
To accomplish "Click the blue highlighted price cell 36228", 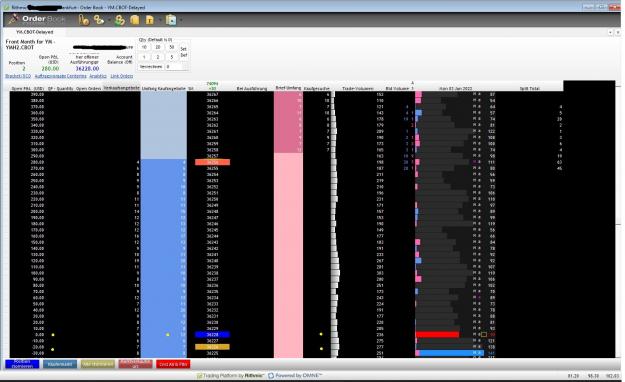I will point(212,335).
